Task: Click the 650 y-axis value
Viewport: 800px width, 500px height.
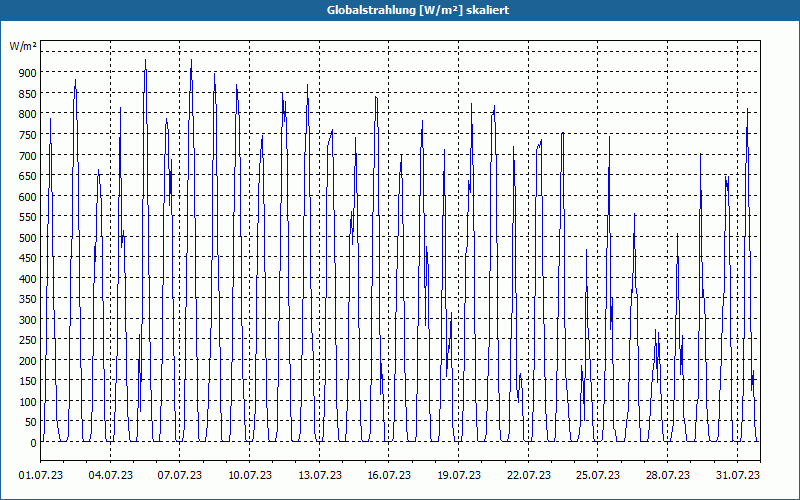Action: 28,176
